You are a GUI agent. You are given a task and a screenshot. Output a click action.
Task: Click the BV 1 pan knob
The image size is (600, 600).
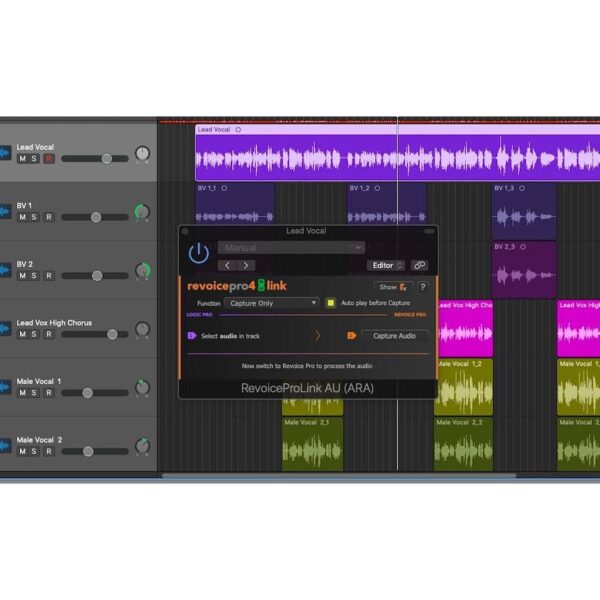[x=142, y=212]
